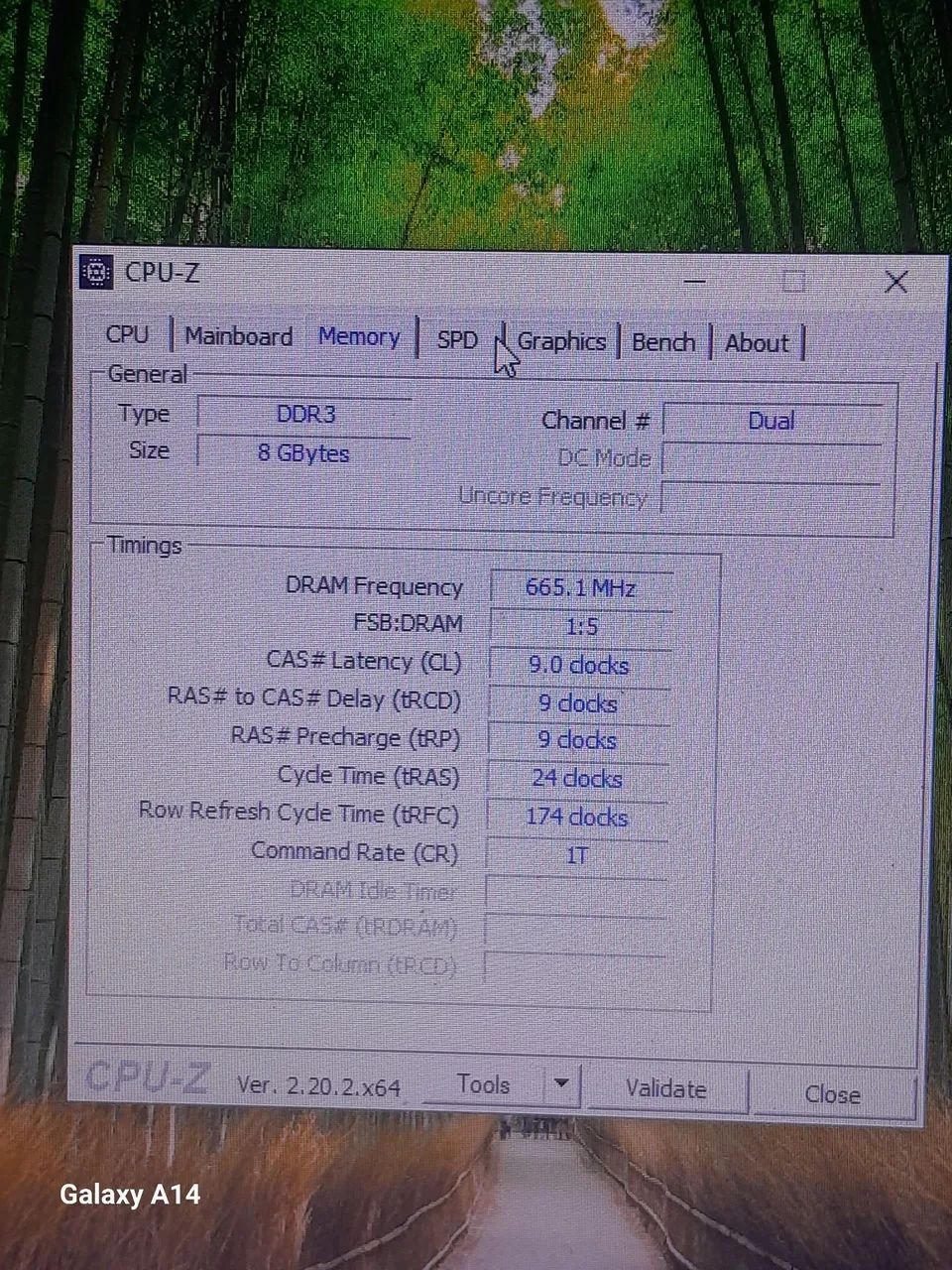Screen dimensions: 952x1270
Task: Click the empty DRAM Idle Timer field
Action: coord(575,892)
